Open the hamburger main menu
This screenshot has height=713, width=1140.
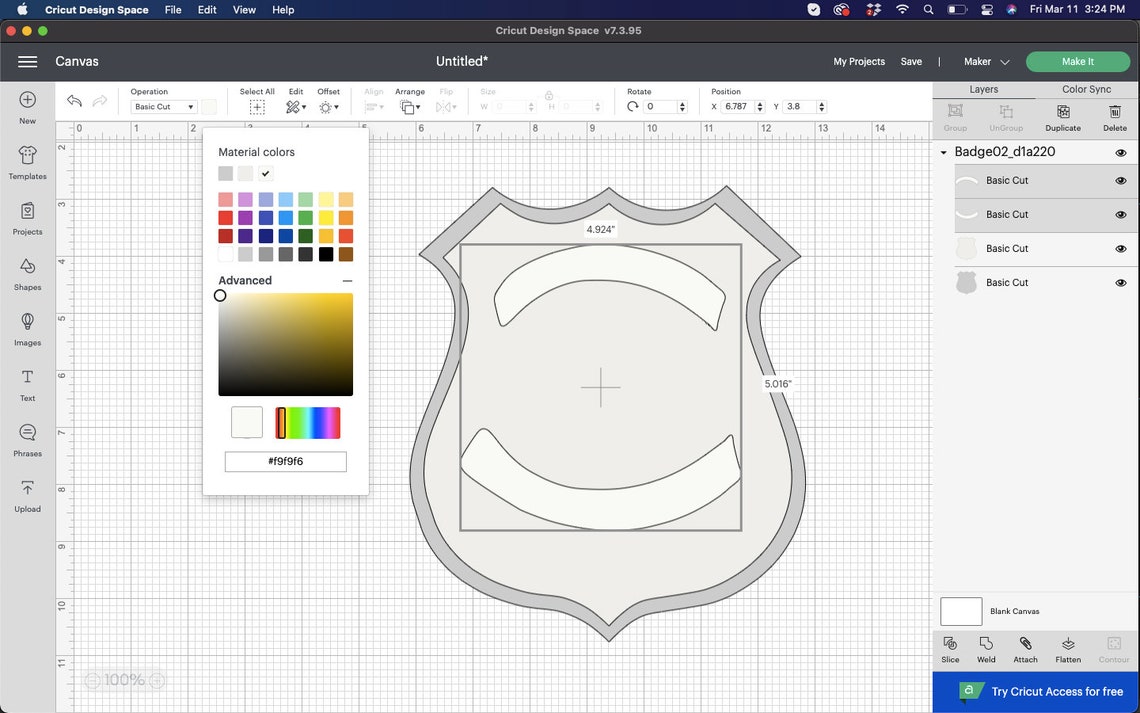click(28, 62)
